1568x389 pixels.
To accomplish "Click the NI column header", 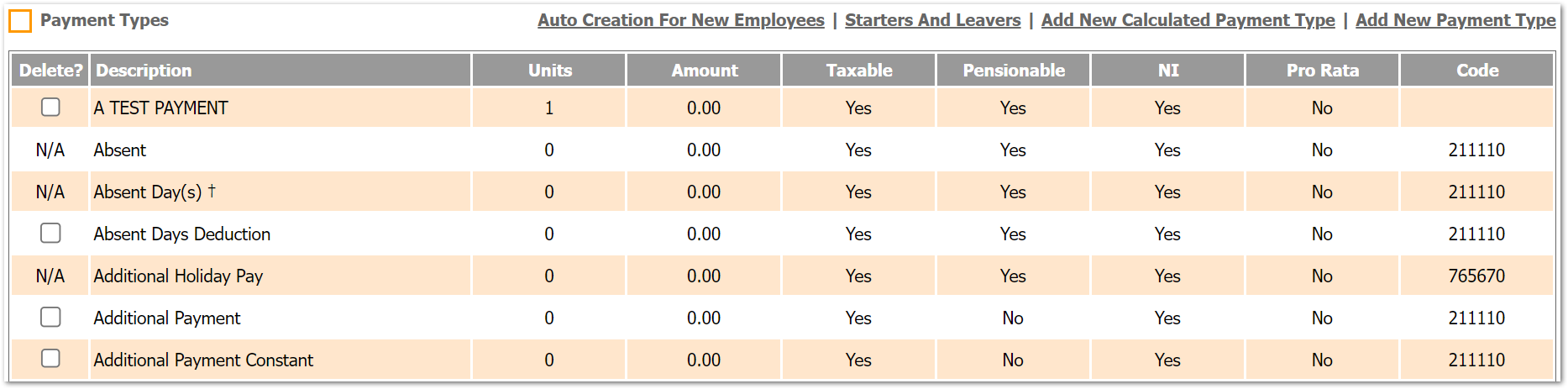I will tap(1167, 71).
